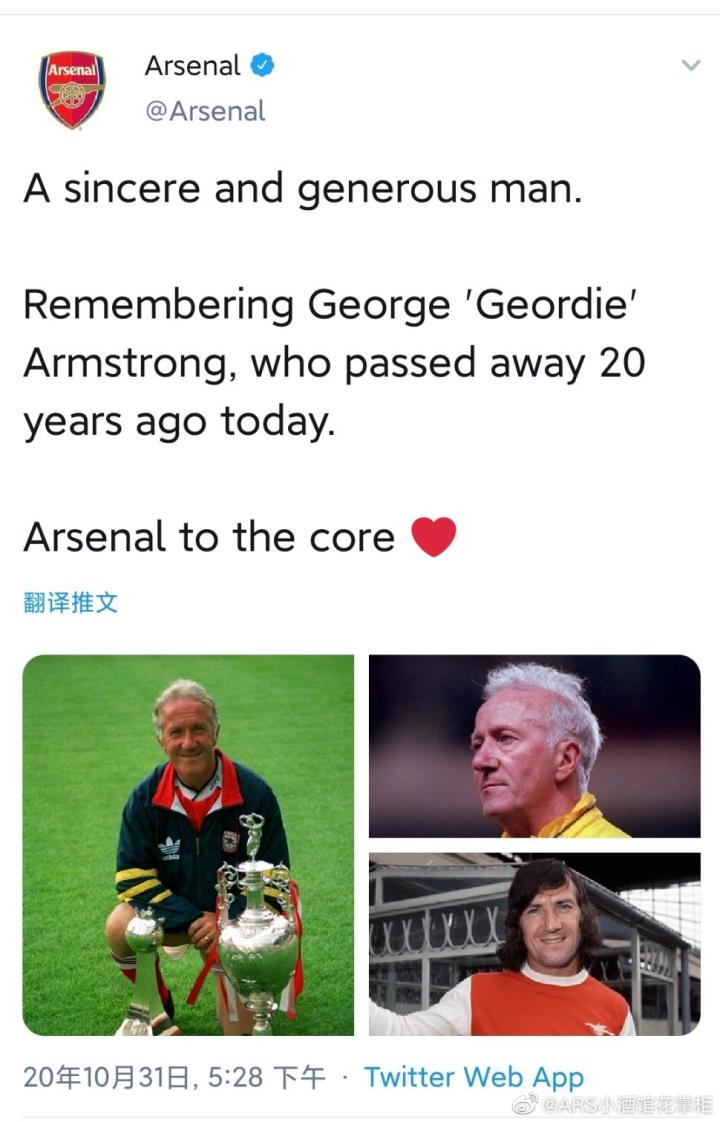Open the Twitter Web App source link
The width and height of the screenshot is (720, 1122).
pyautogui.click(x=473, y=1077)
